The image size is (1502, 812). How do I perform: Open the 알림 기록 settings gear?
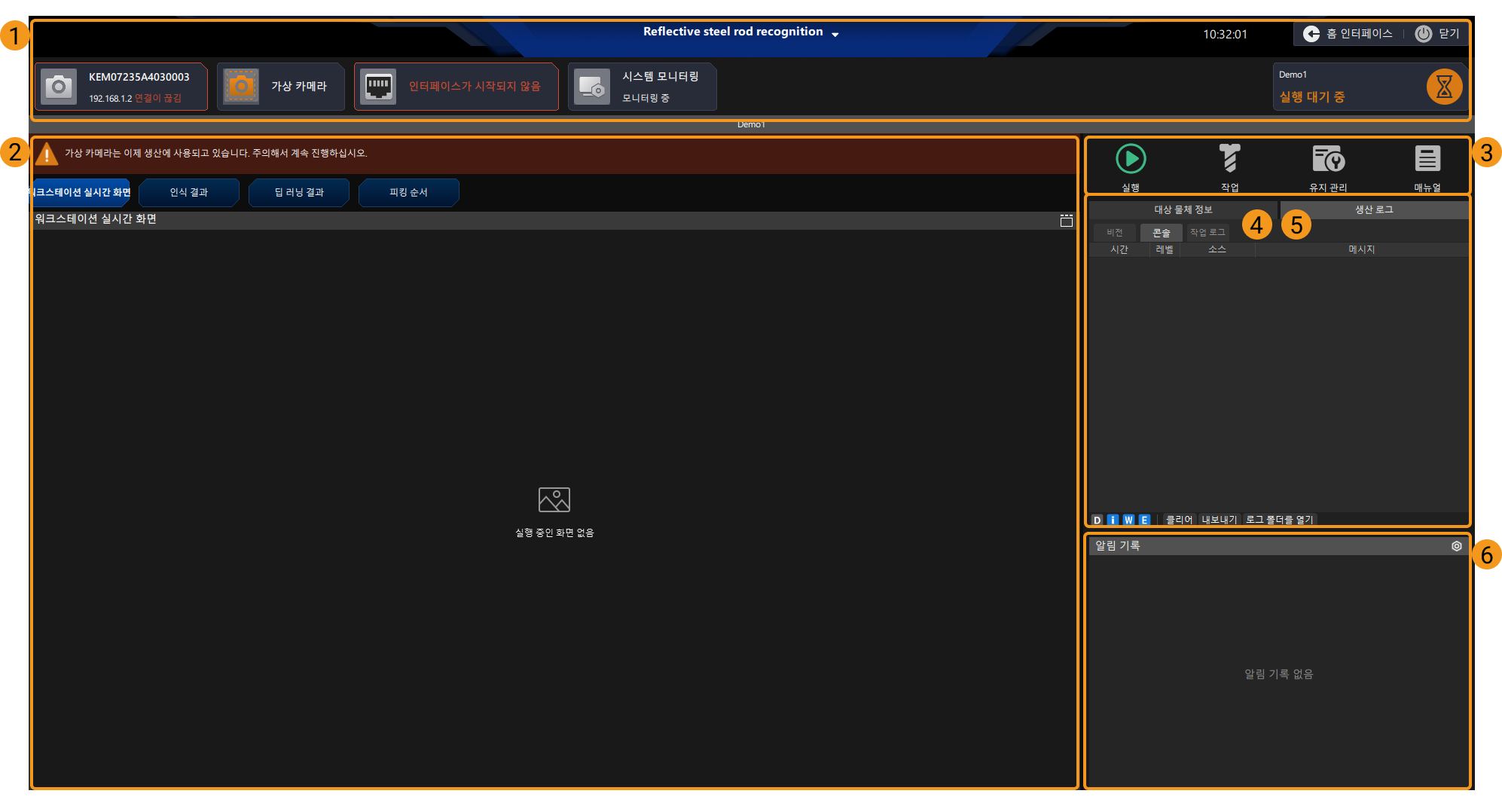(1457, 547)
